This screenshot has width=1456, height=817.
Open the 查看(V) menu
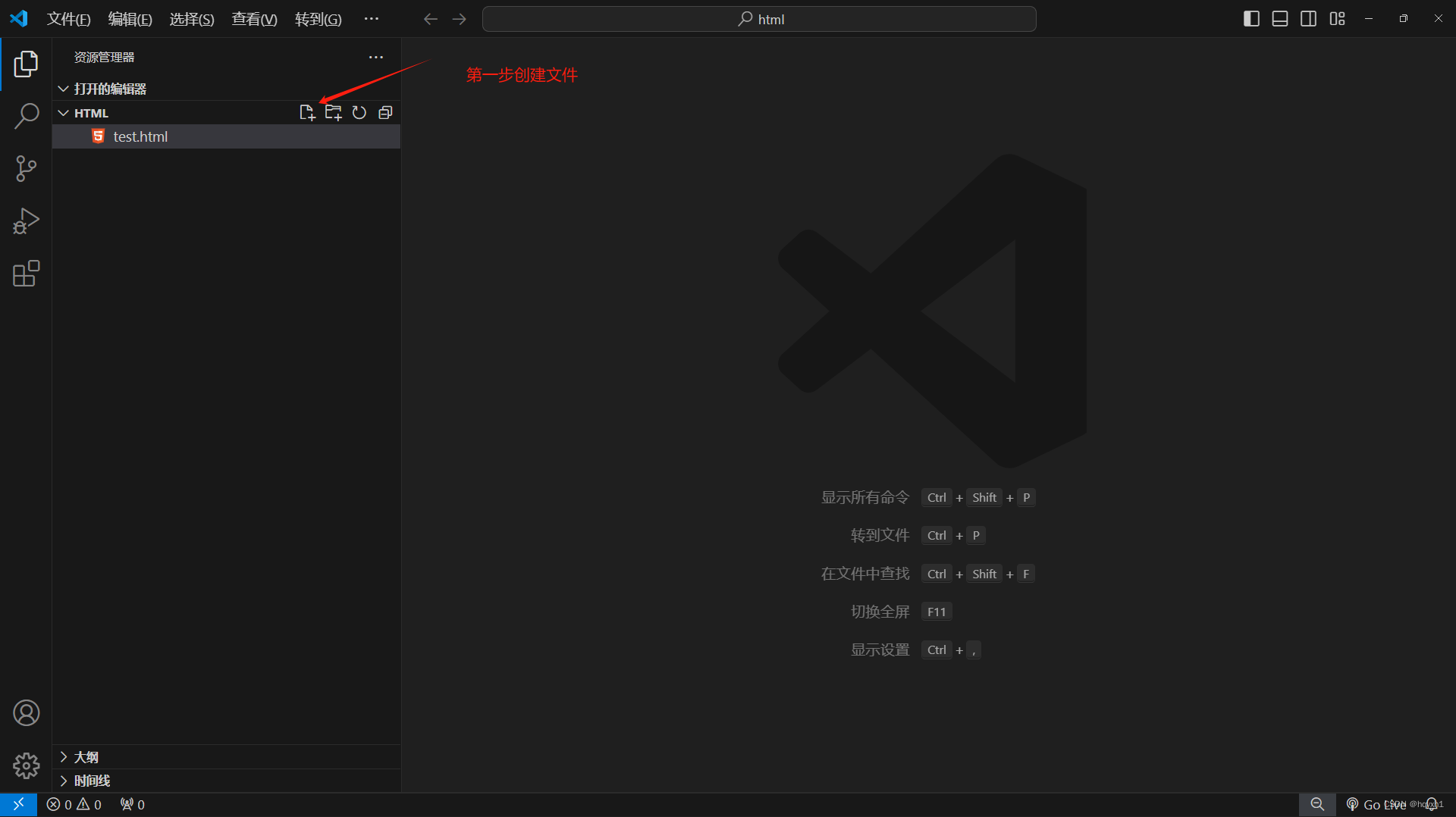(x=255, y=19)
